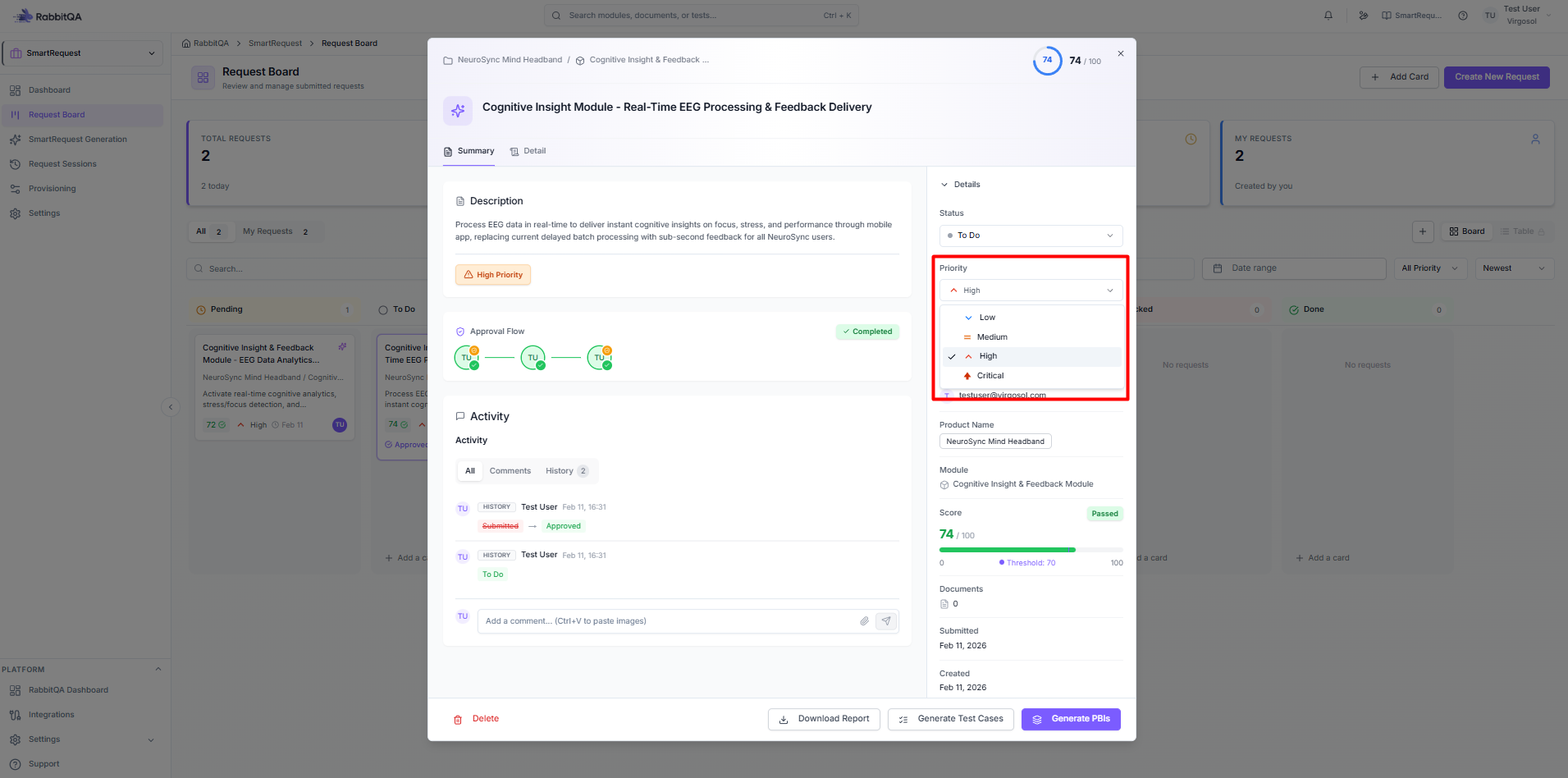Switch to the Detail tab

coord(528,151)
